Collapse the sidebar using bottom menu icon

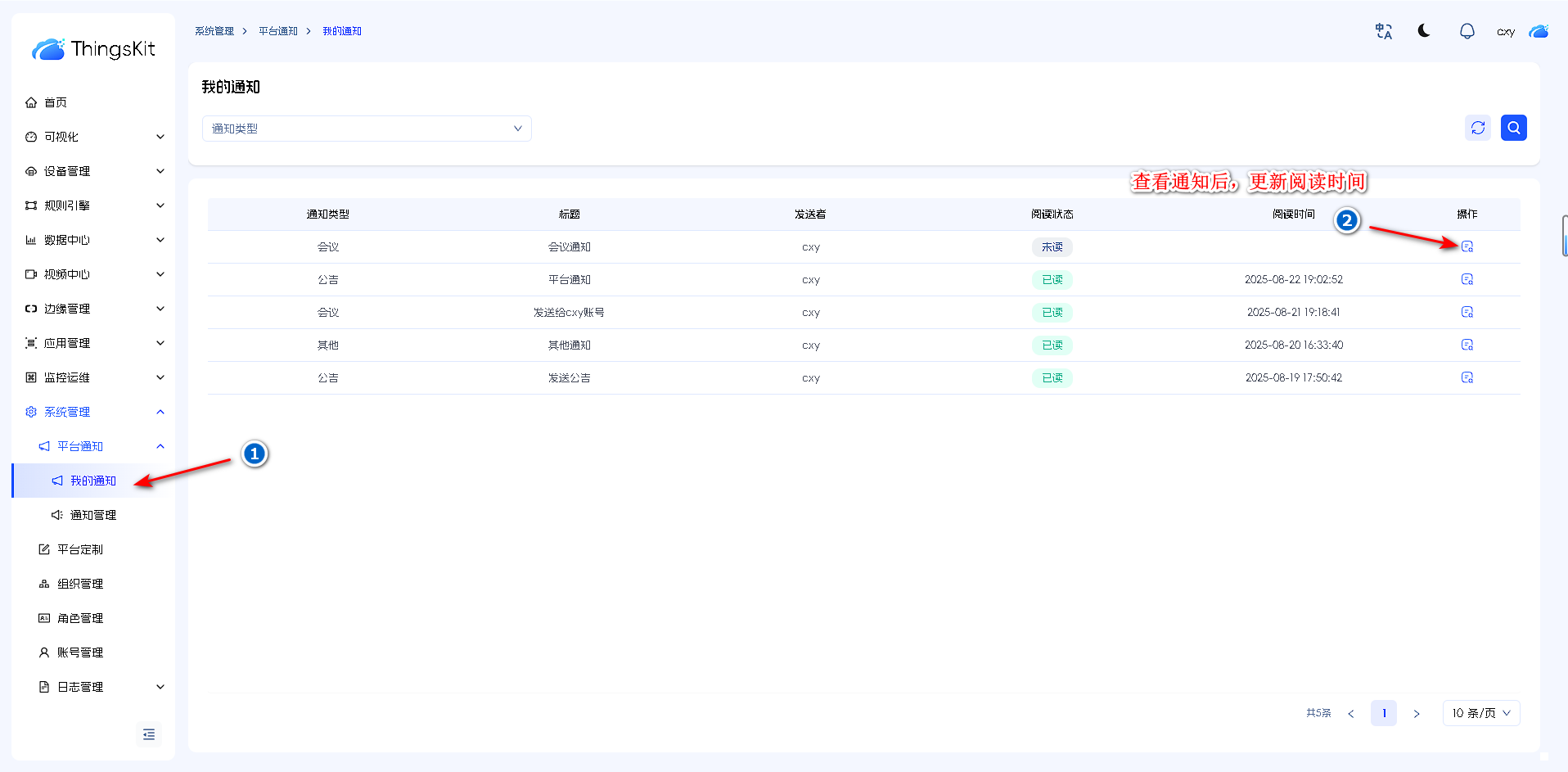pos(148,734)
